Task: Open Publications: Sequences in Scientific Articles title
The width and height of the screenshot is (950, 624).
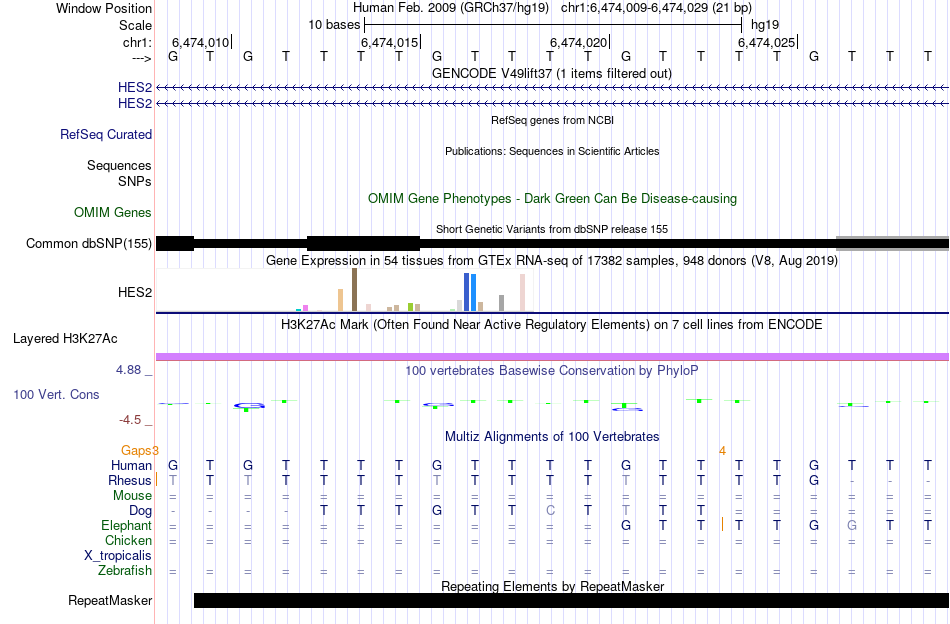Action: 552,151
